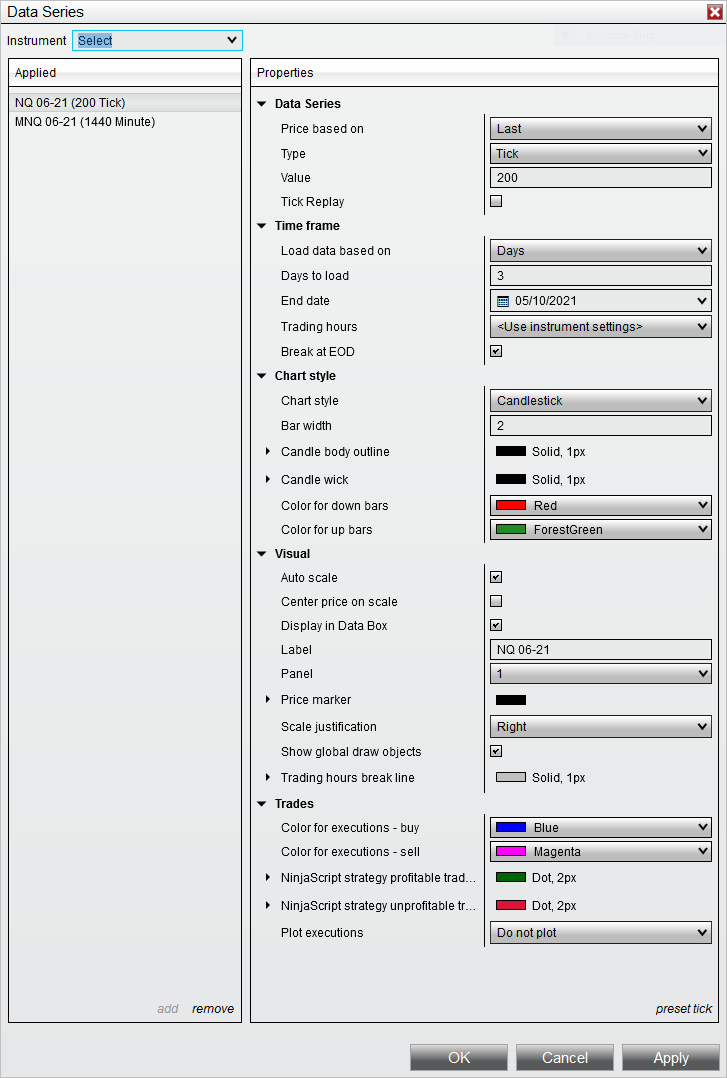The width and height of the screenshot is (727, 1078).
Task: Open the Price based on dropdown
Action: pos(600,129)
